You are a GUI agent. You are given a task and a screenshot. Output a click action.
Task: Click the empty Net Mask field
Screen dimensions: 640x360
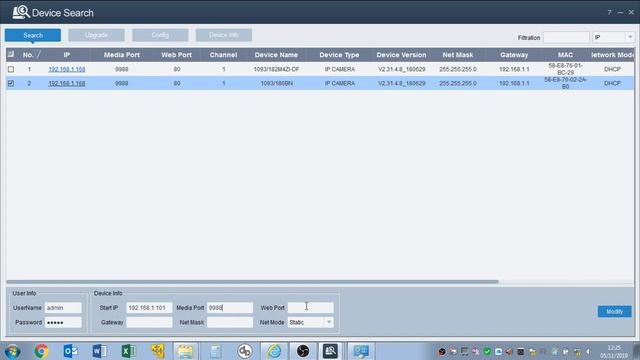tap(230, 322)
